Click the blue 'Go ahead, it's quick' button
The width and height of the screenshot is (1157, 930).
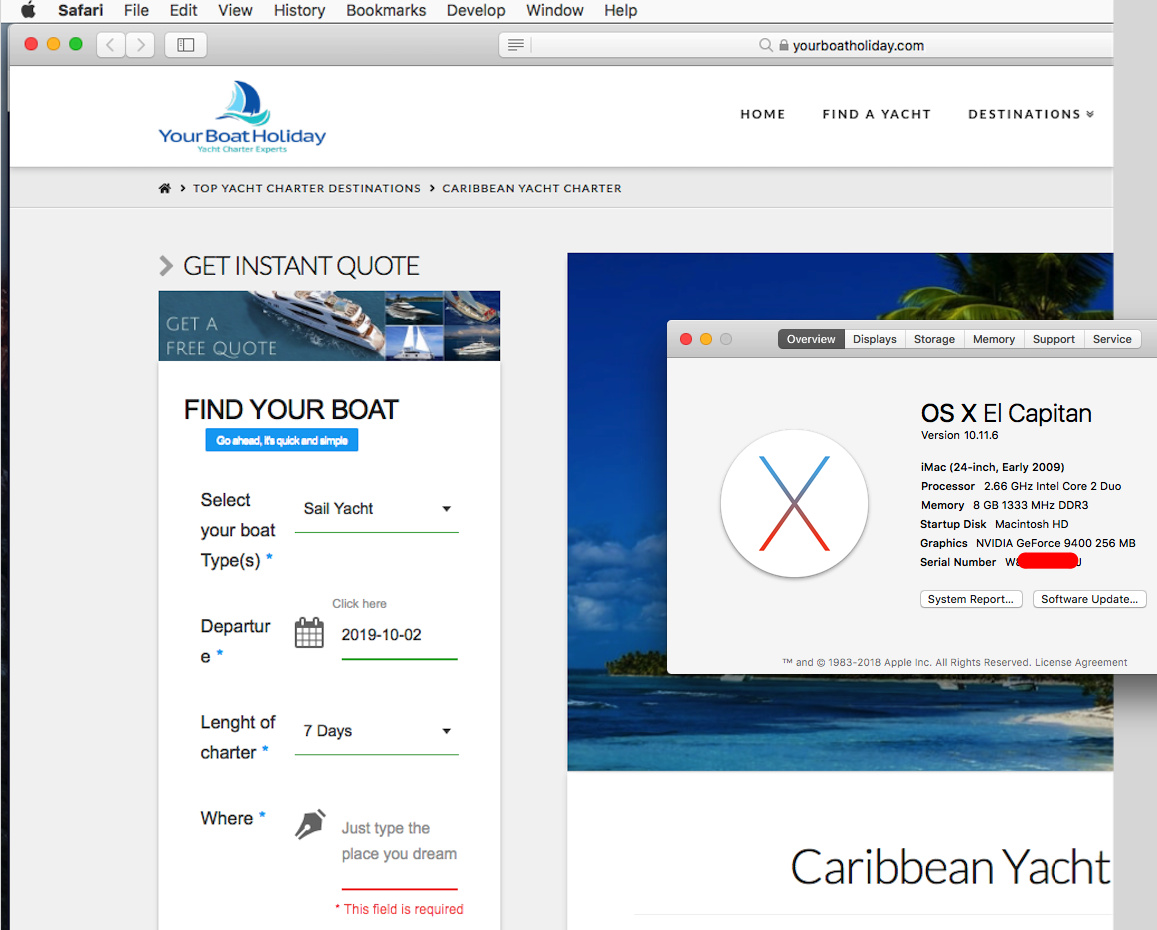(x=282, y=440)
